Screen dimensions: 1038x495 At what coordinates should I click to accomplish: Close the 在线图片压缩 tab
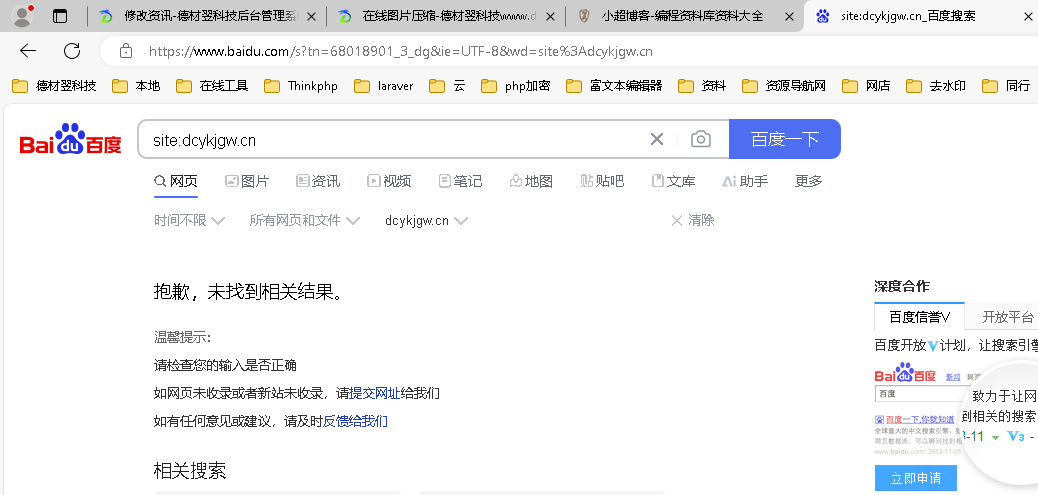click(549, 17)
